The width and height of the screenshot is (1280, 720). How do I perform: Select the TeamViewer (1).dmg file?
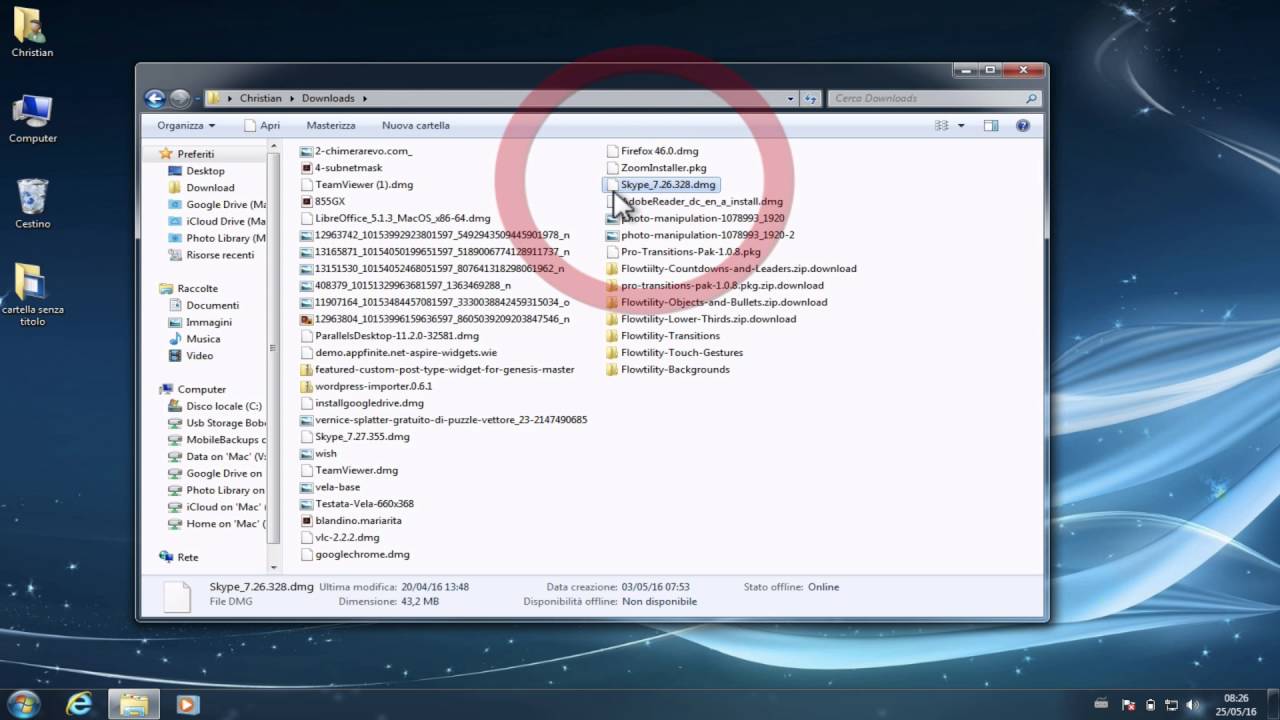pos(357,185)
